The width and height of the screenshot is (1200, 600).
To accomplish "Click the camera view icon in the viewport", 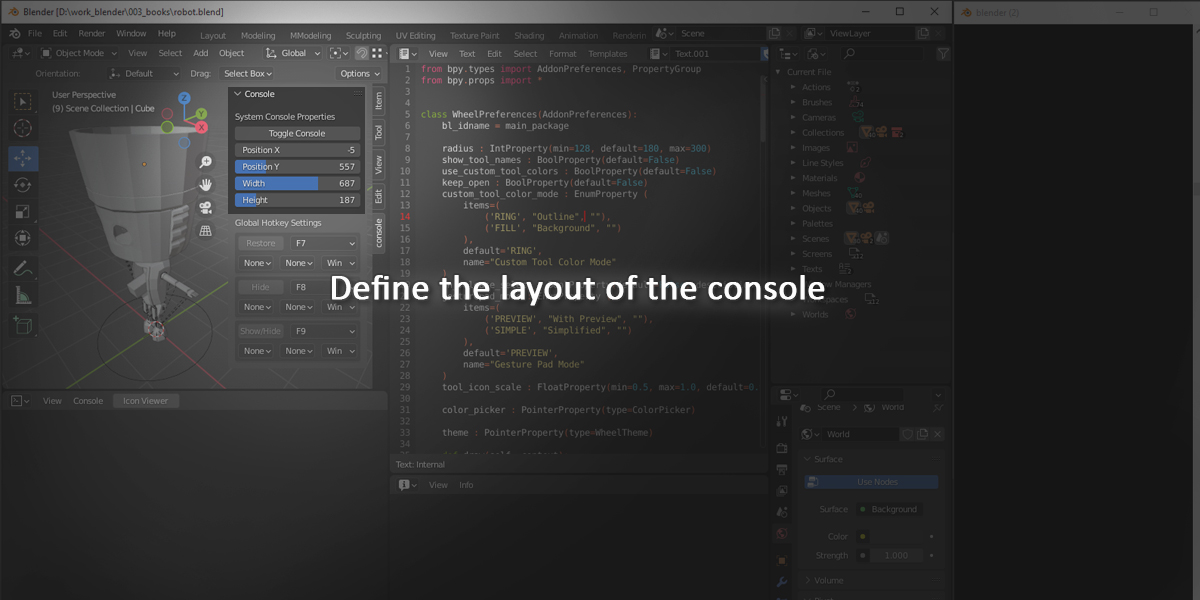I will (205, 207).
